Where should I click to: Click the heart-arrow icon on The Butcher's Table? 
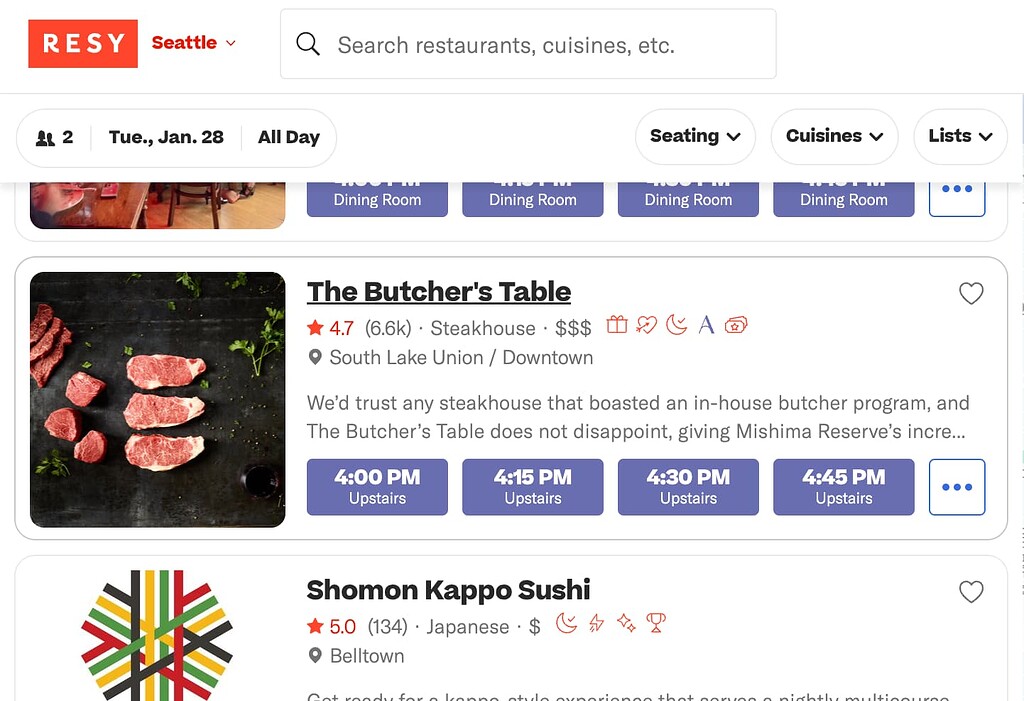tap(647, 325)
